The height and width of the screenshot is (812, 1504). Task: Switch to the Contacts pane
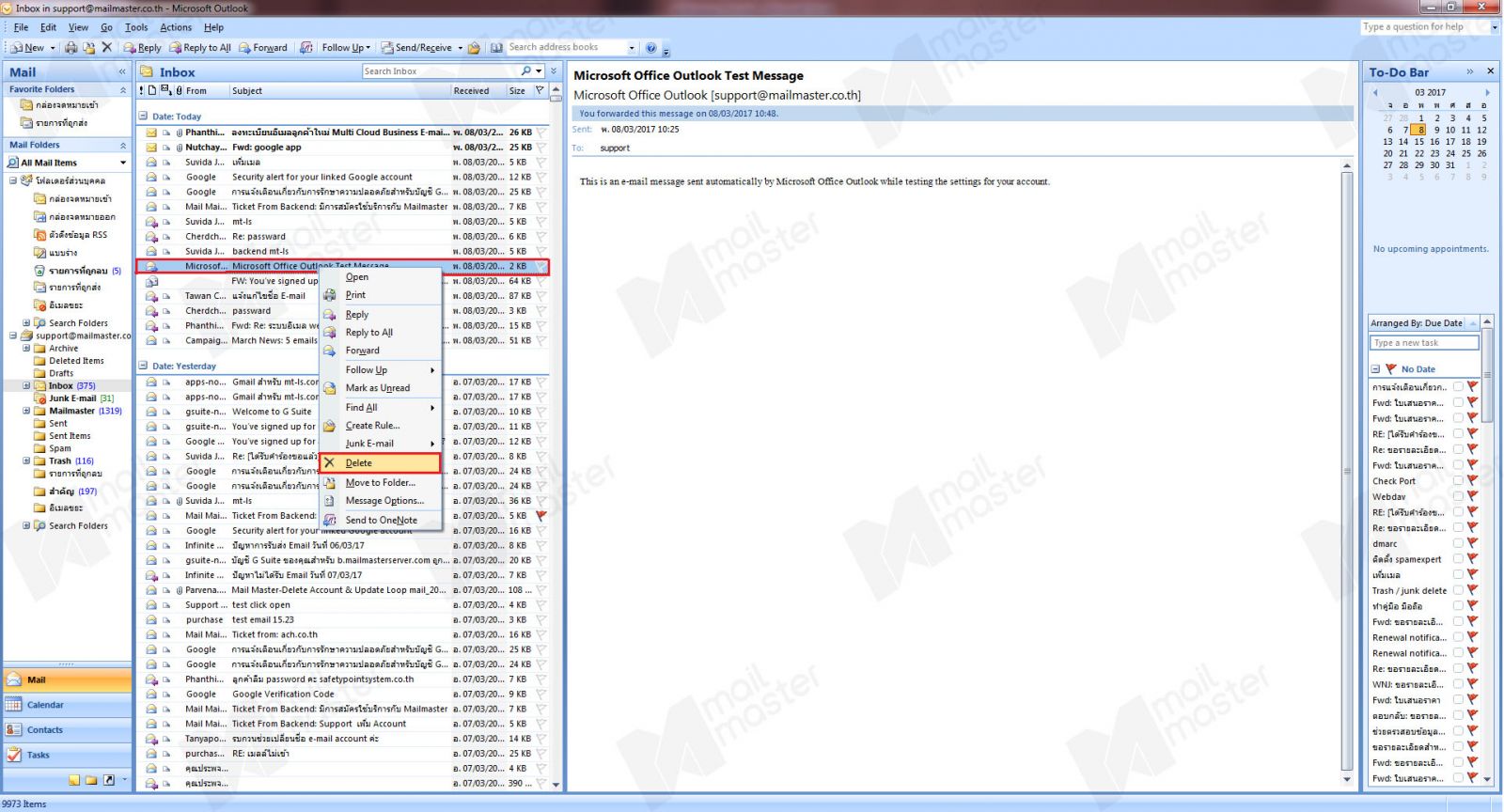coord(68,730)
